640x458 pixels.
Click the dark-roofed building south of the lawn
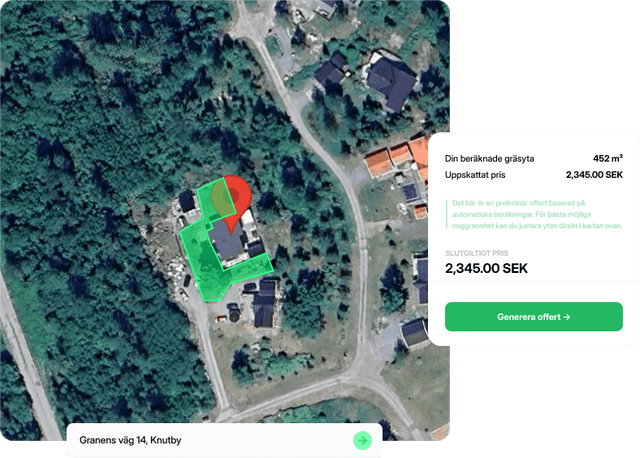[264, 303]
